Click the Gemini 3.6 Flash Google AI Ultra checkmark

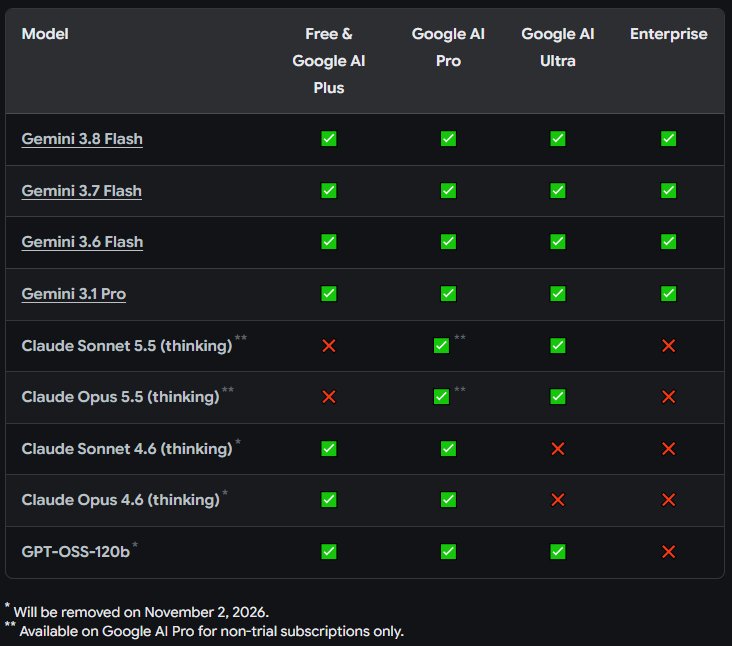click(x=558, y=242)
